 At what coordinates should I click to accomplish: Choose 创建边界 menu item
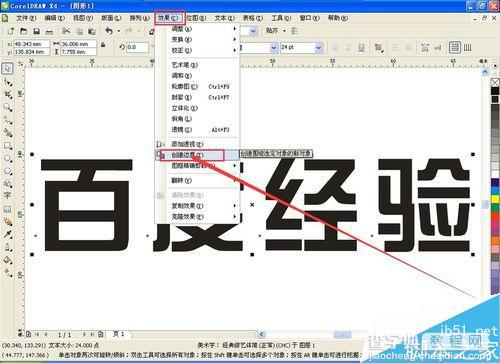pyautogui.click(x=197, y=155)
